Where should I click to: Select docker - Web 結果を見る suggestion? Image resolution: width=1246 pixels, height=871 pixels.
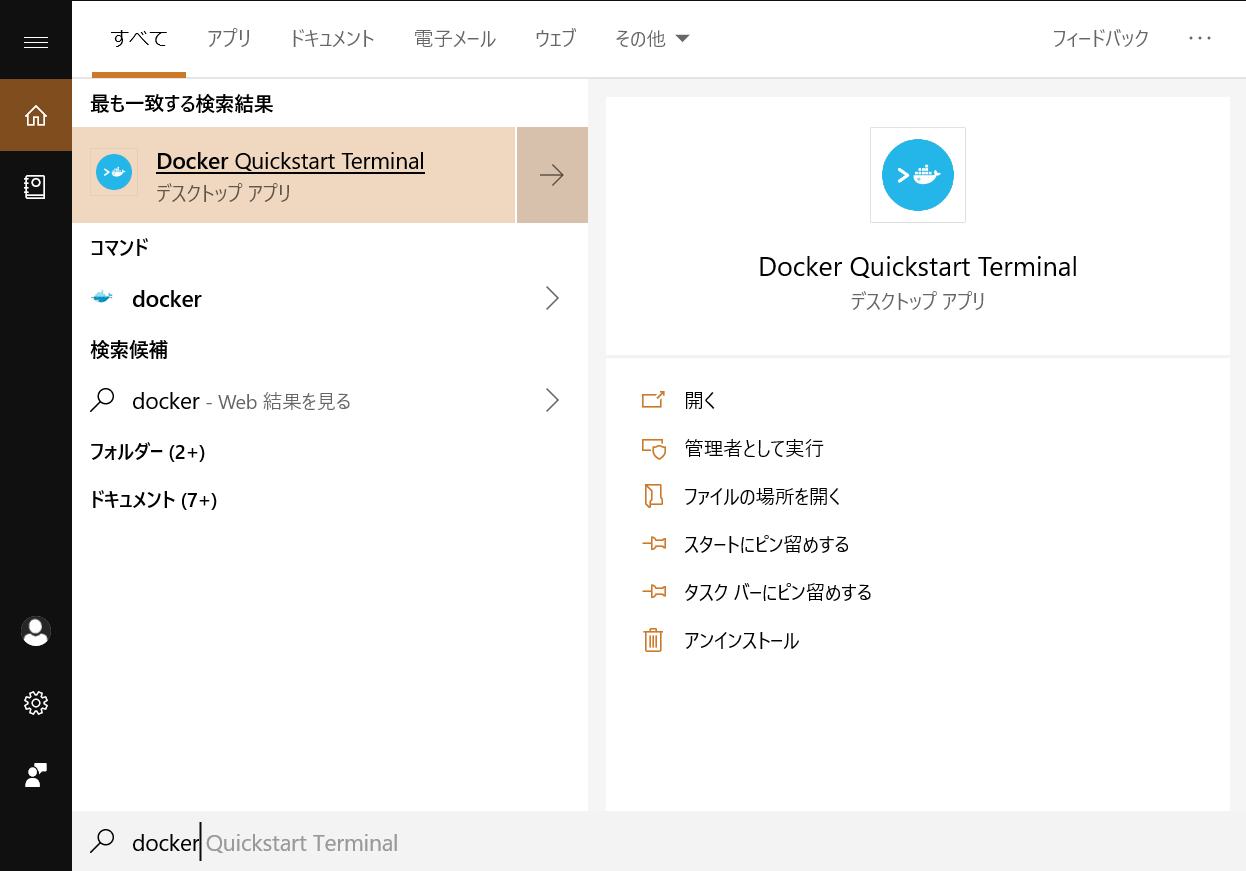330,400
